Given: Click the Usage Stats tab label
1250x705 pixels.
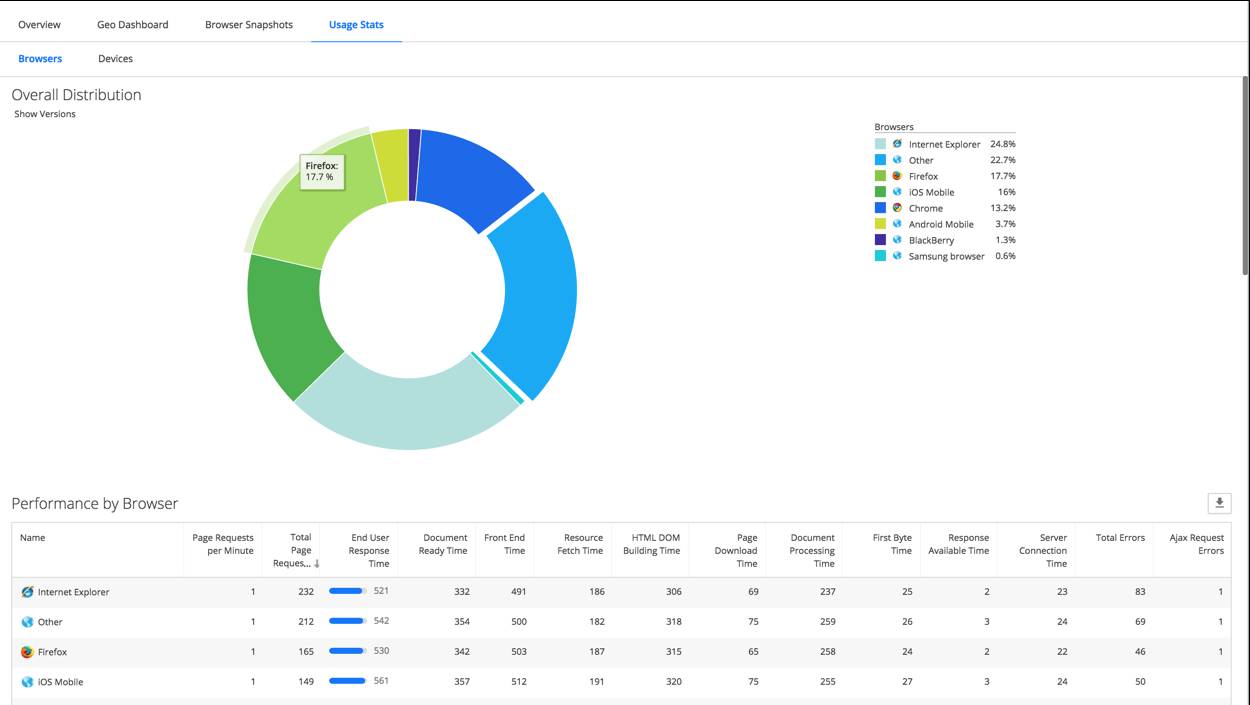Looking at the screenshot, I should coord(356,24).
